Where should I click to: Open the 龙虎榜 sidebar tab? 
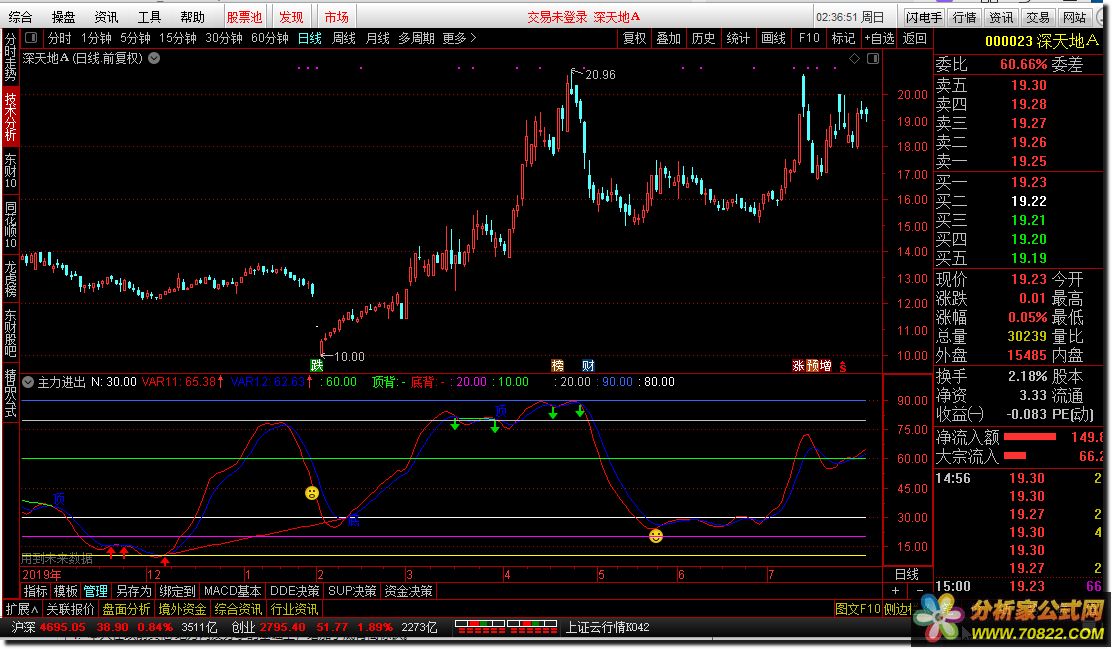point(11,278)
